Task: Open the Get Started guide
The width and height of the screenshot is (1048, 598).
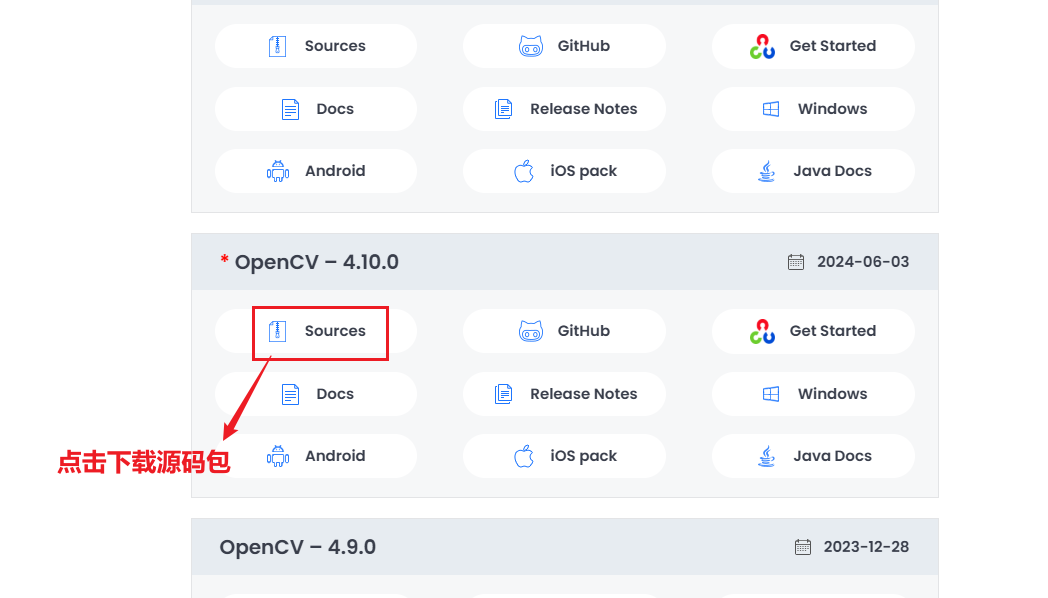Action: (813, 330)
